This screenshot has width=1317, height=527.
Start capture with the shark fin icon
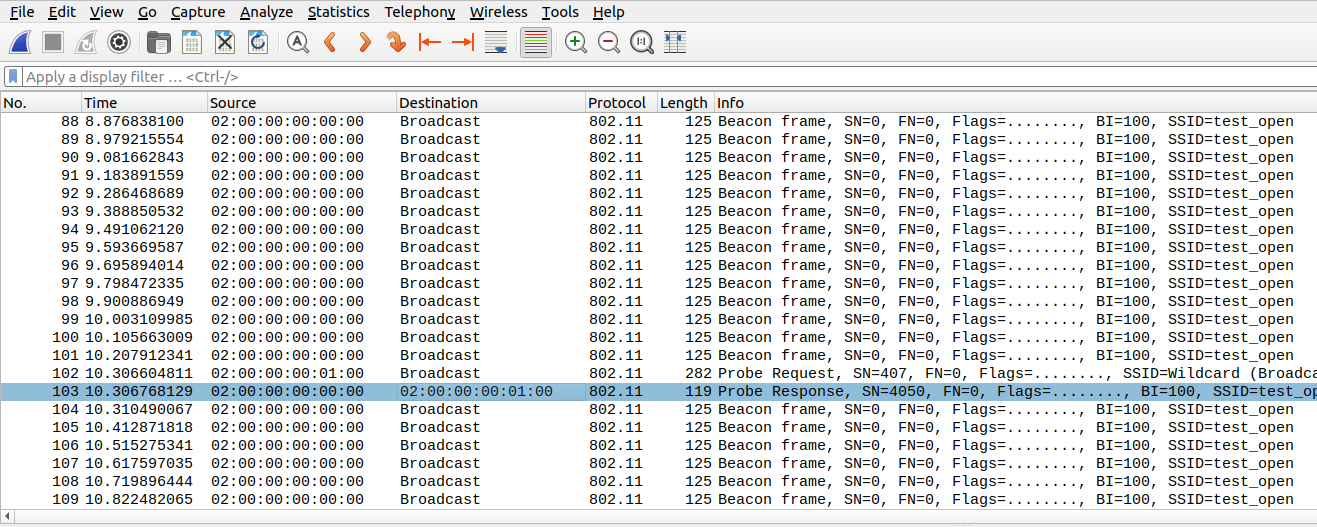(22, 42)
